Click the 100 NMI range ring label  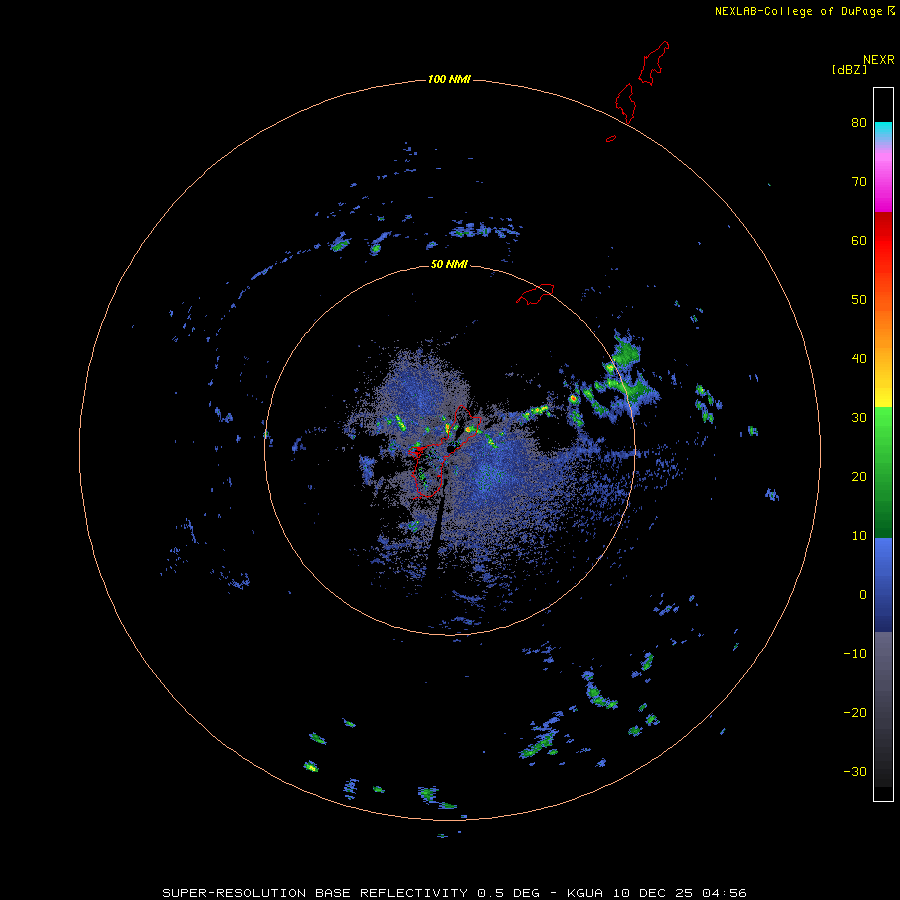coord(449,79)
